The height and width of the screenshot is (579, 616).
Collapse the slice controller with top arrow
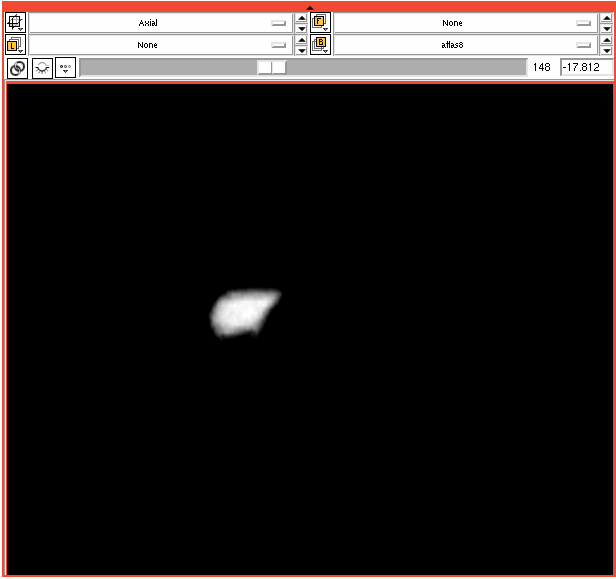coord(310,8)
